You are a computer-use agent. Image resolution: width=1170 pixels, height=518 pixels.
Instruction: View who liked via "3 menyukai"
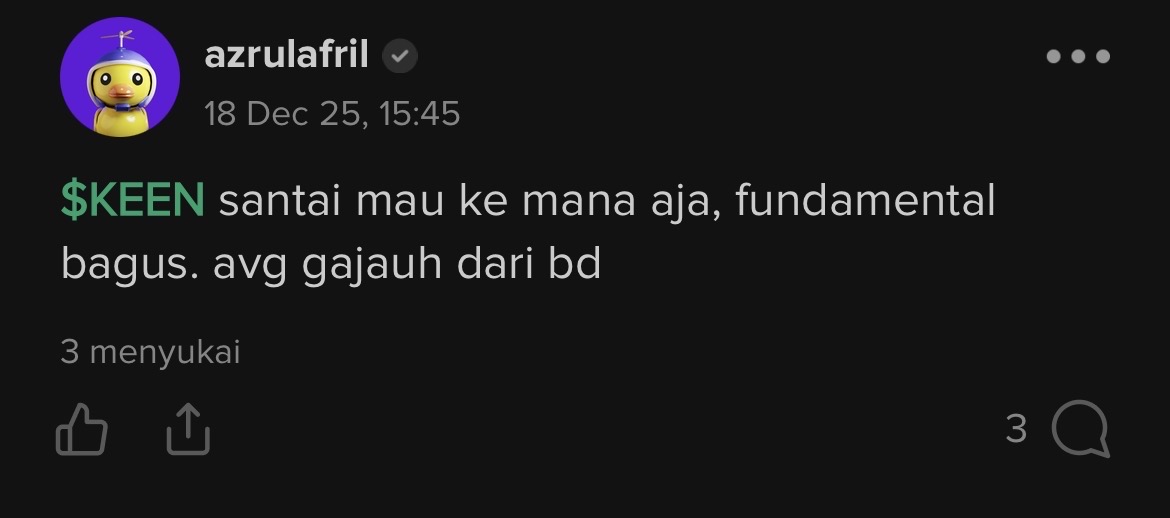click(150, 352)
